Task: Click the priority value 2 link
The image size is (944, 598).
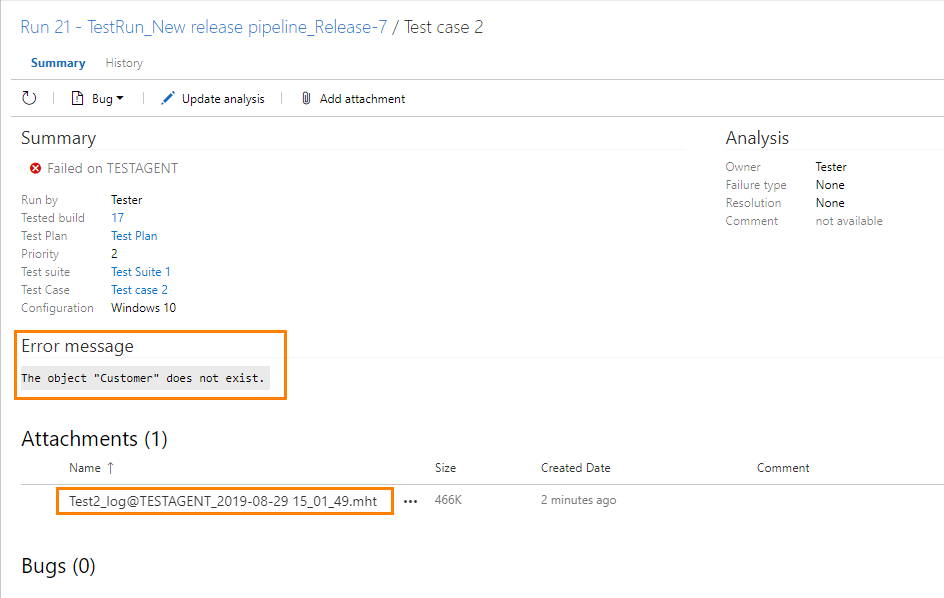Action: [114, 253]
